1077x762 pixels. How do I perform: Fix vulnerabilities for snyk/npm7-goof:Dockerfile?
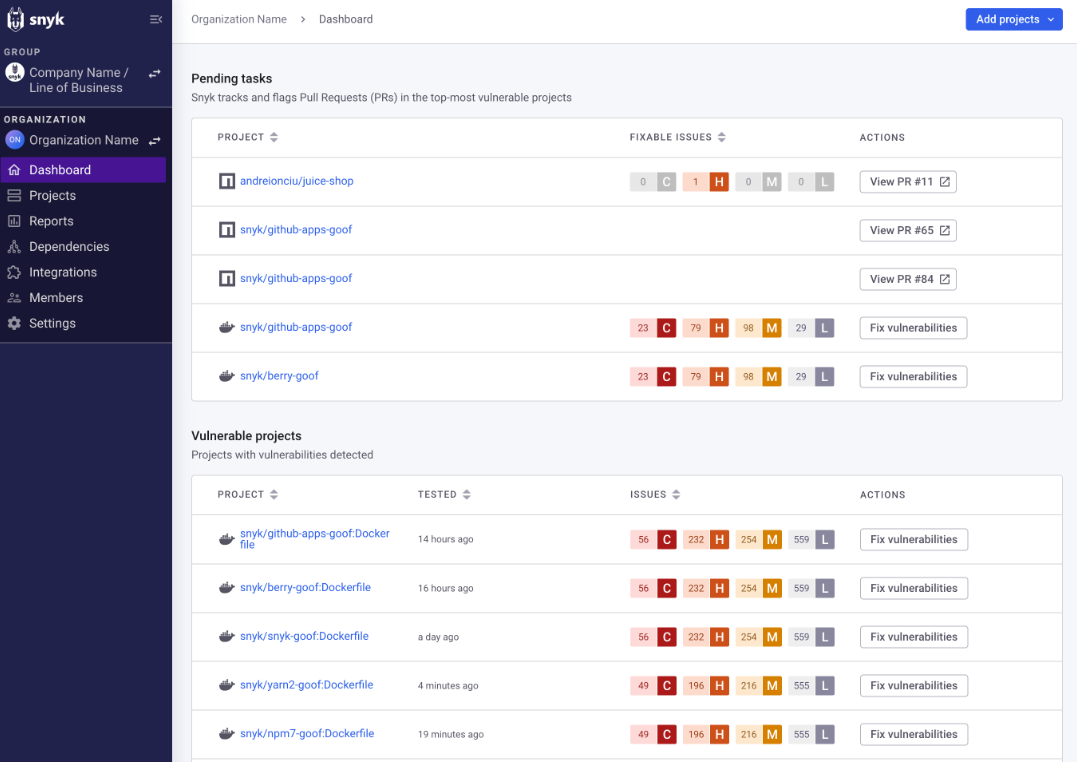914,735
